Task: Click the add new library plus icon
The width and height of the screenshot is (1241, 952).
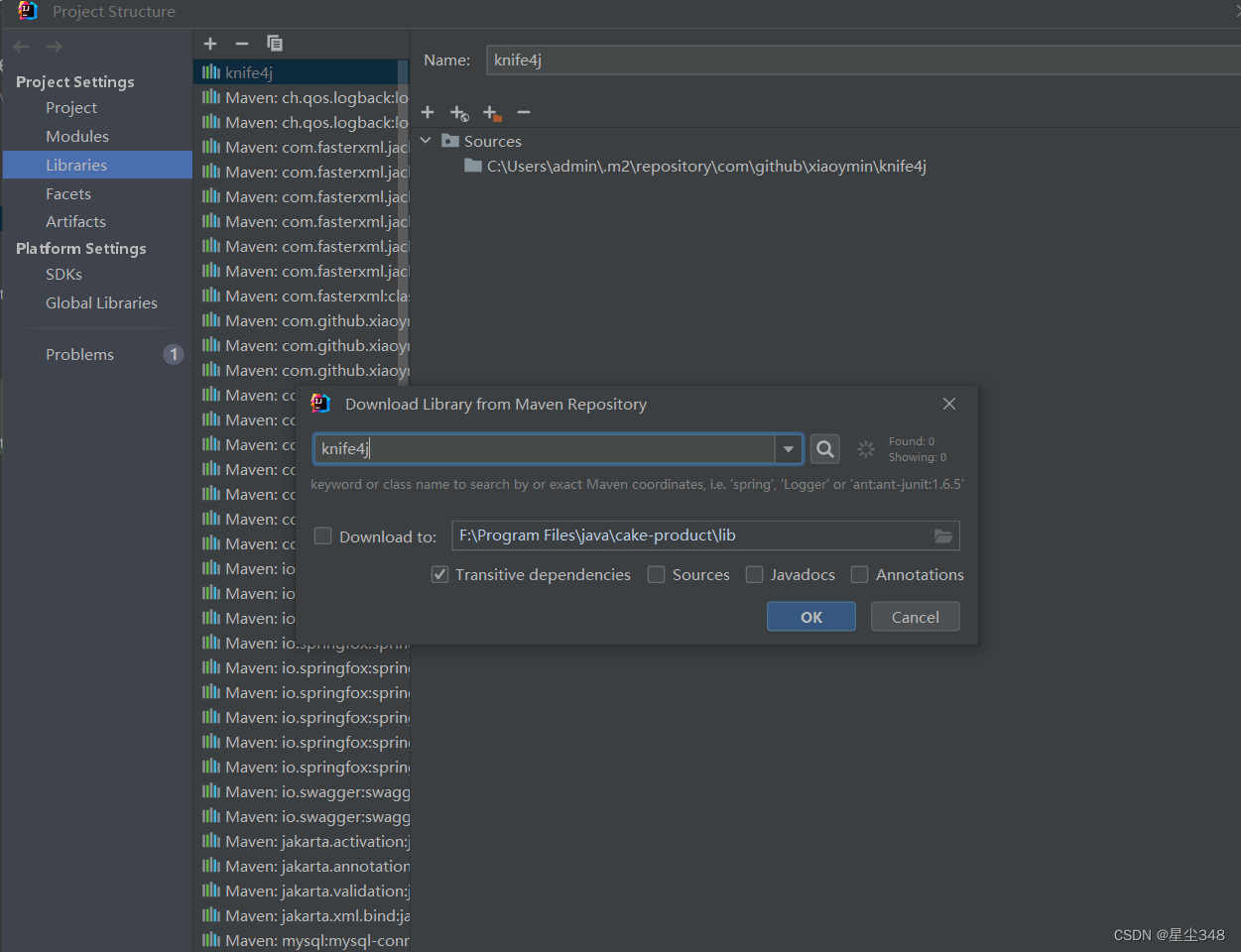Action: click(210, 44)
